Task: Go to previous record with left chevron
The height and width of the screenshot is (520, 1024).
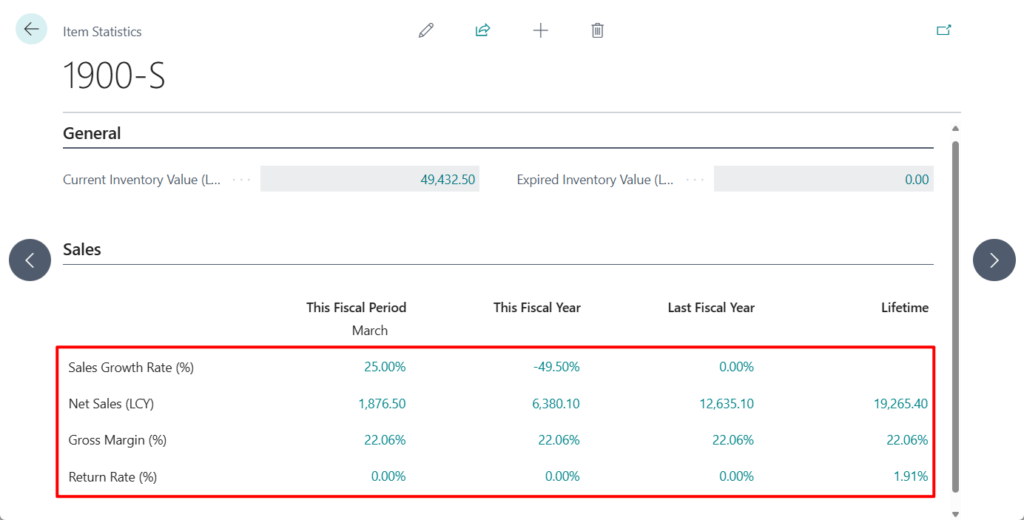Action: tap(30, 260)
